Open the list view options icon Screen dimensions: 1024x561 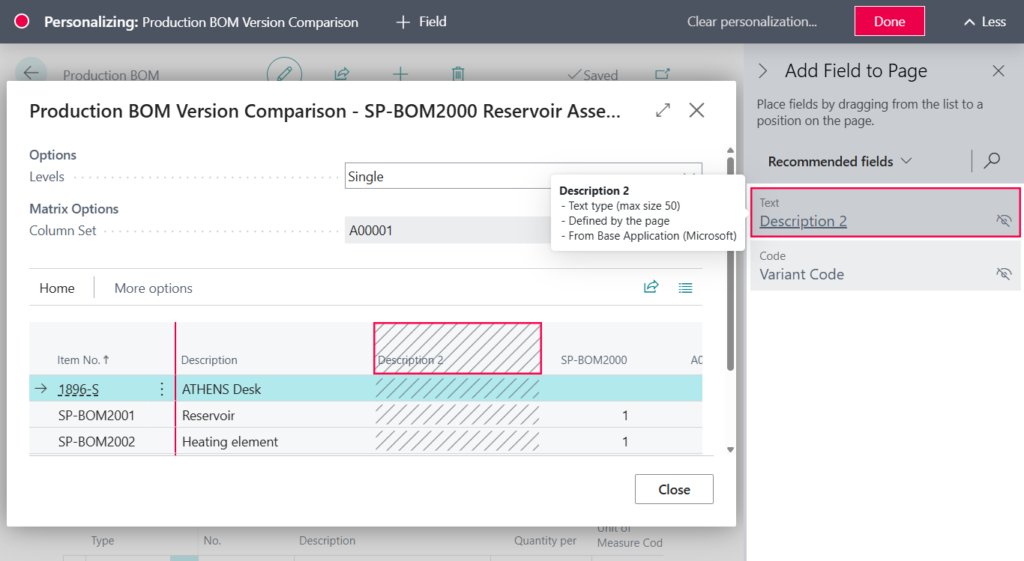[x=685, y=288]
